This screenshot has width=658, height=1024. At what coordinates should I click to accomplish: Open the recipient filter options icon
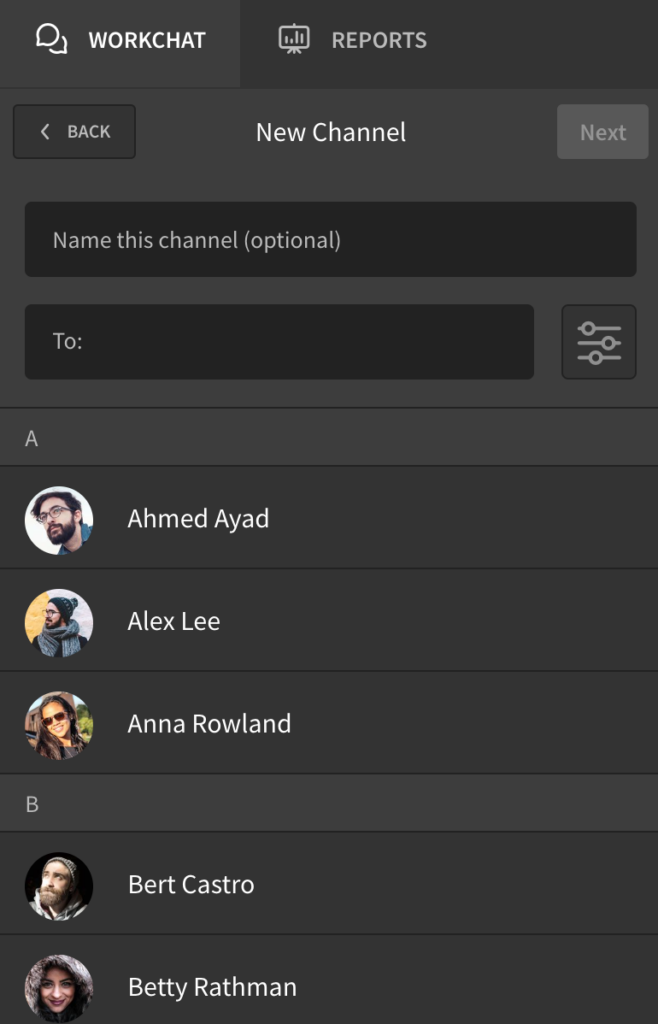tap(598, 342)
